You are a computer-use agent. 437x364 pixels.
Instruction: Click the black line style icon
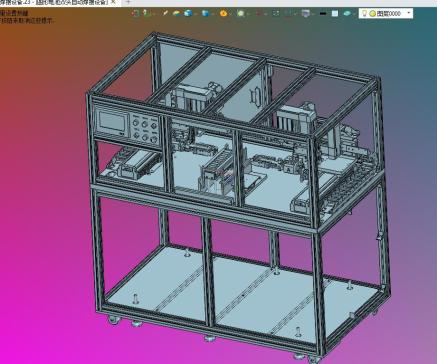(x=322, y=14)
